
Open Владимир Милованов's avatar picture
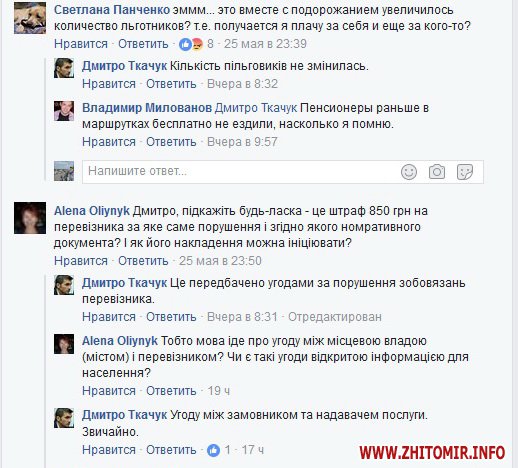(x=64, y=111)
